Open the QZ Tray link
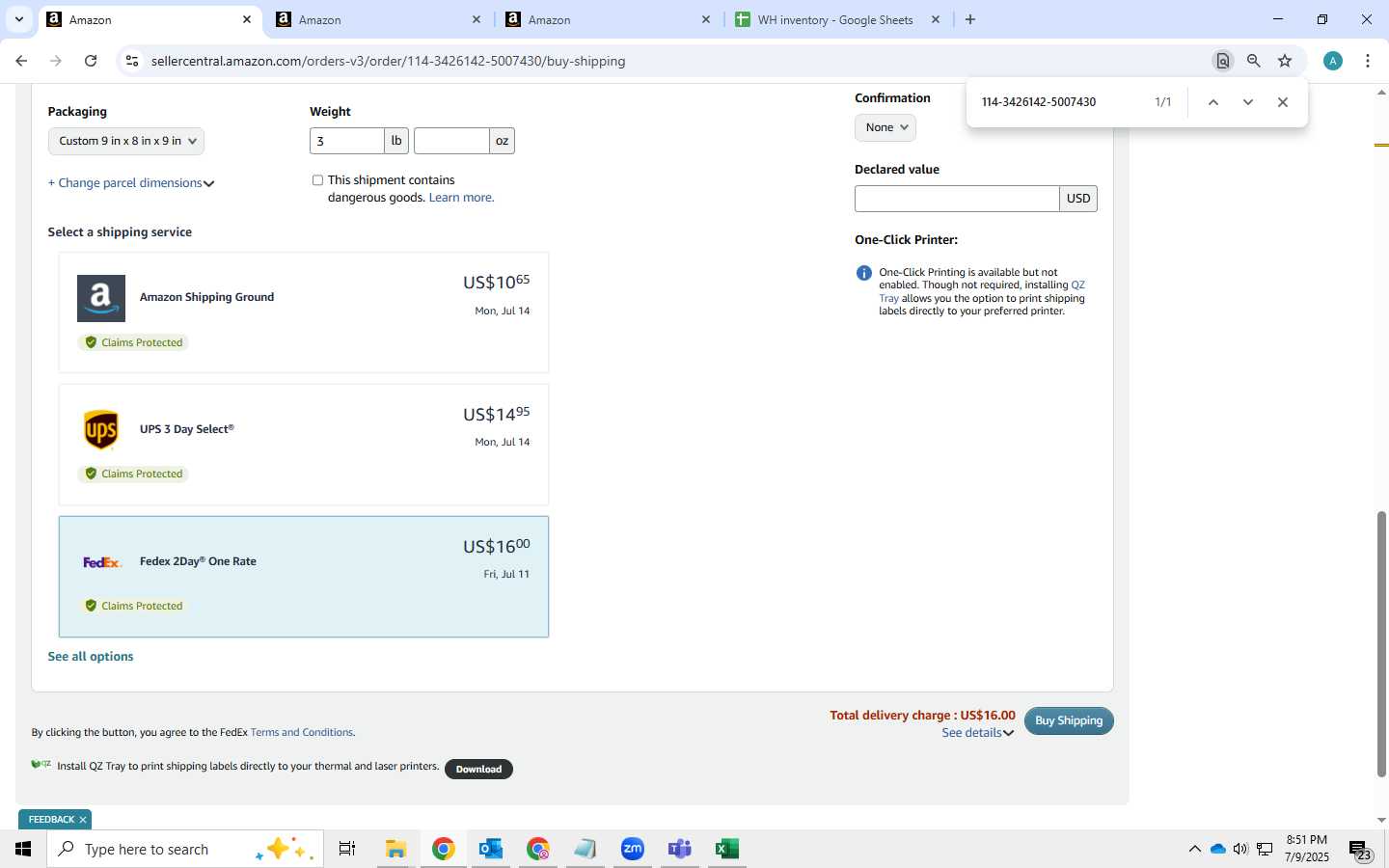 click(x=1077, y=285)
